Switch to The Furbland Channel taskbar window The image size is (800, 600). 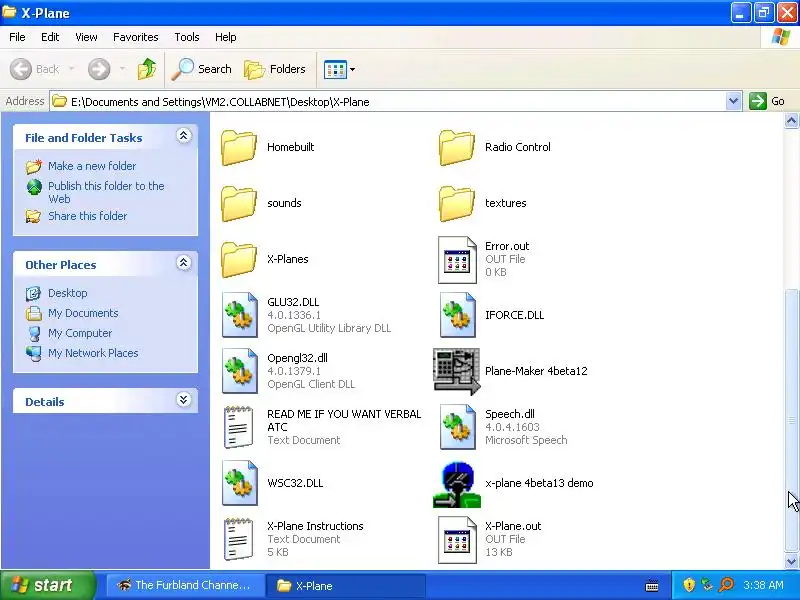tap(186, 585)
